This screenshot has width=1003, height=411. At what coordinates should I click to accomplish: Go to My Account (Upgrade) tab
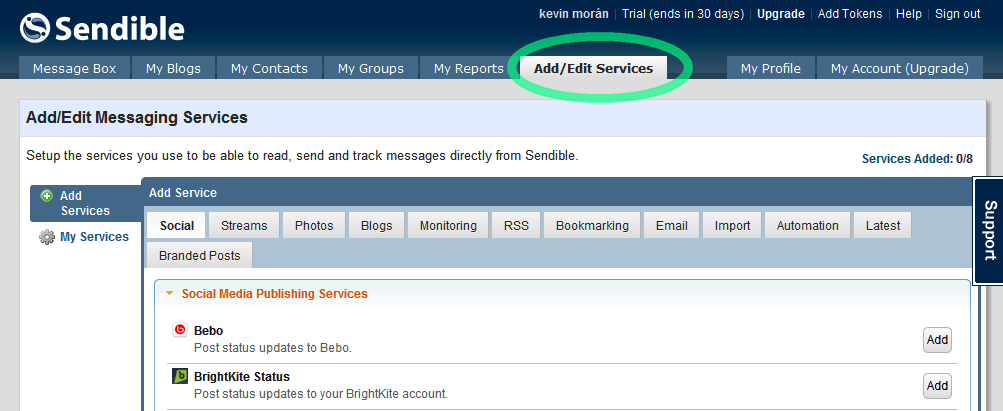[x=899, y=69]
